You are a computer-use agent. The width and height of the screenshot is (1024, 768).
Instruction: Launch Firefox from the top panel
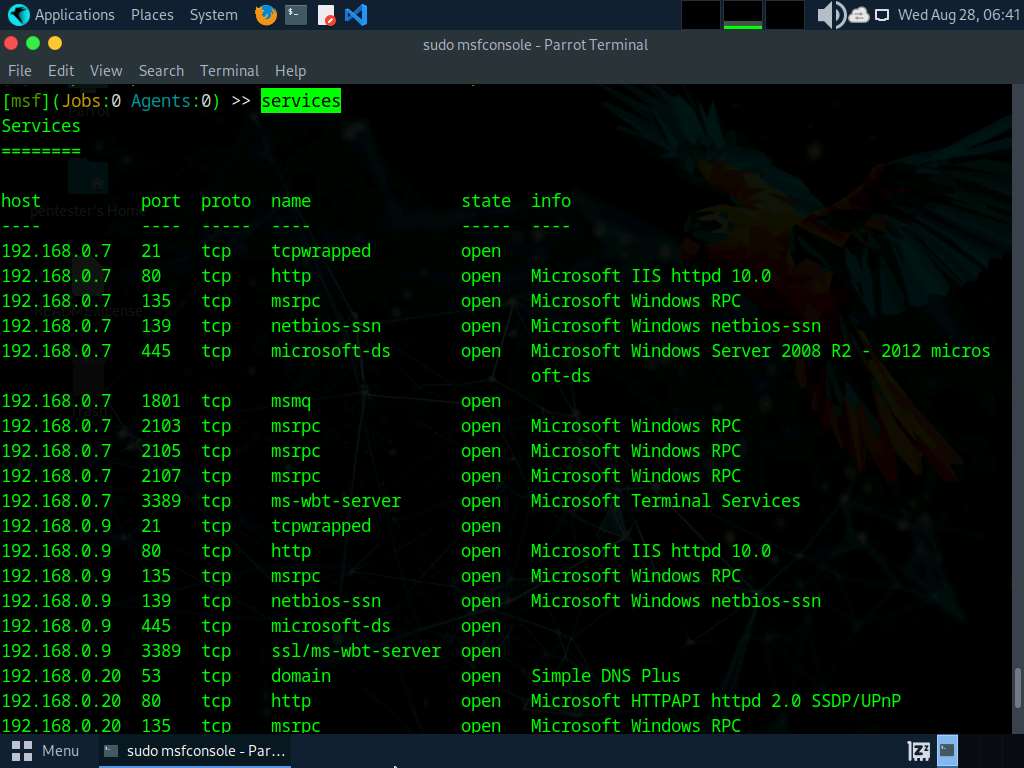266,14
